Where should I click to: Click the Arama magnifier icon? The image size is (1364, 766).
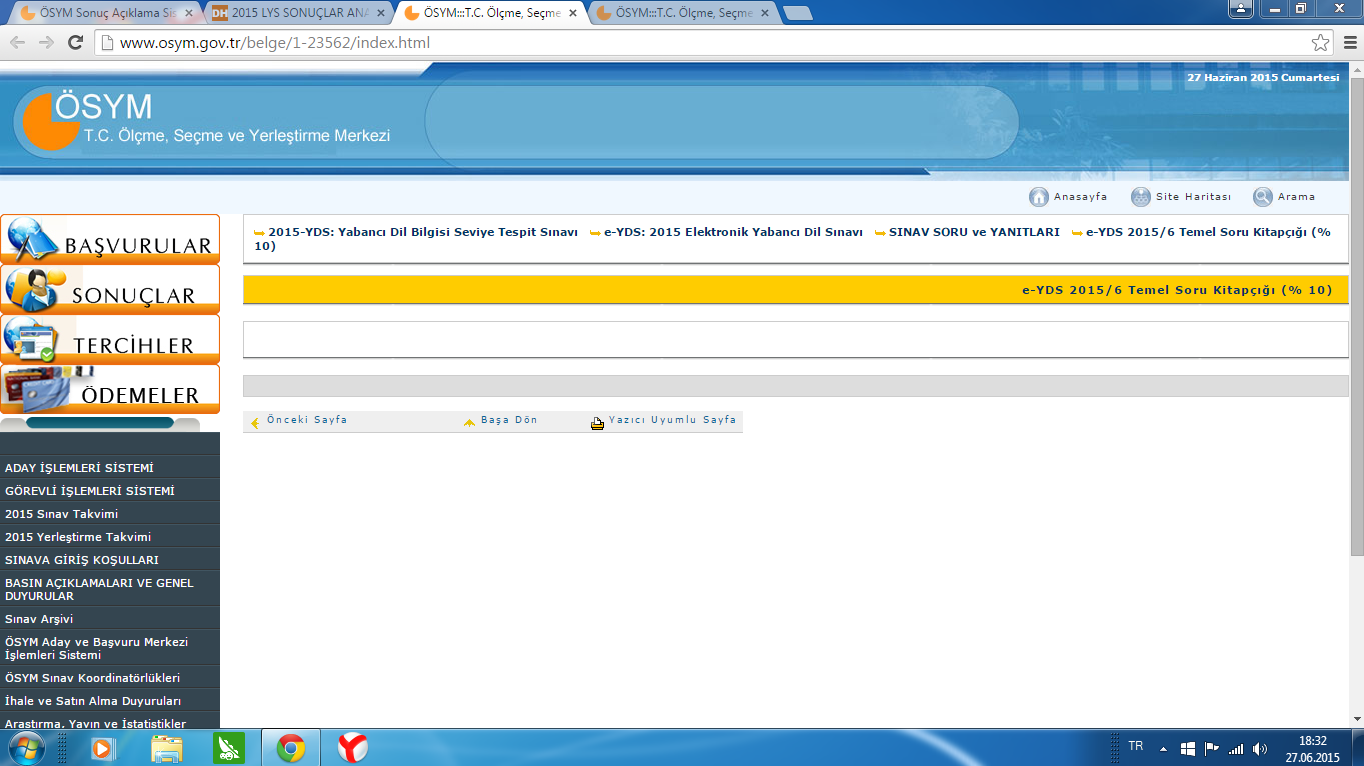point(1263,197)
